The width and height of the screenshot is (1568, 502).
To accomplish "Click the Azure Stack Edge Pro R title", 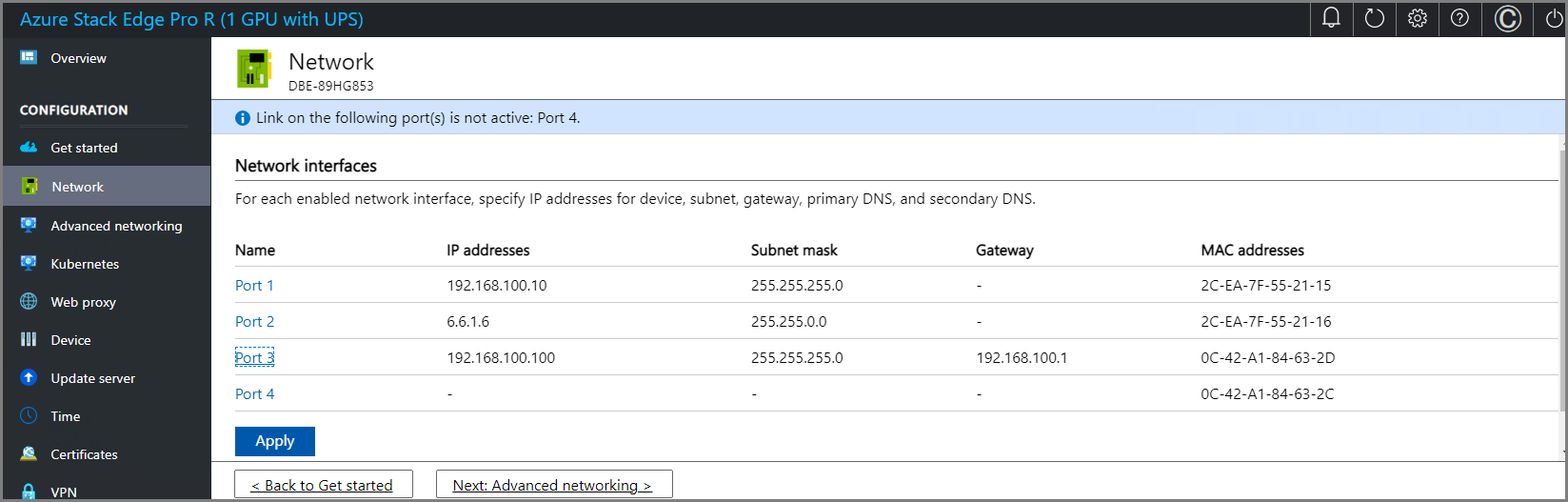I will (191, 19).
